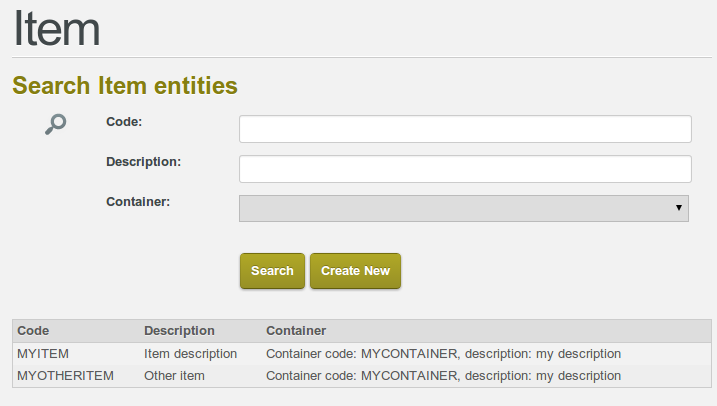The width and height of the screenshot is (717, 406).
Task: Click the Container dropdown arrow
Action: click(x=679, y=208)
